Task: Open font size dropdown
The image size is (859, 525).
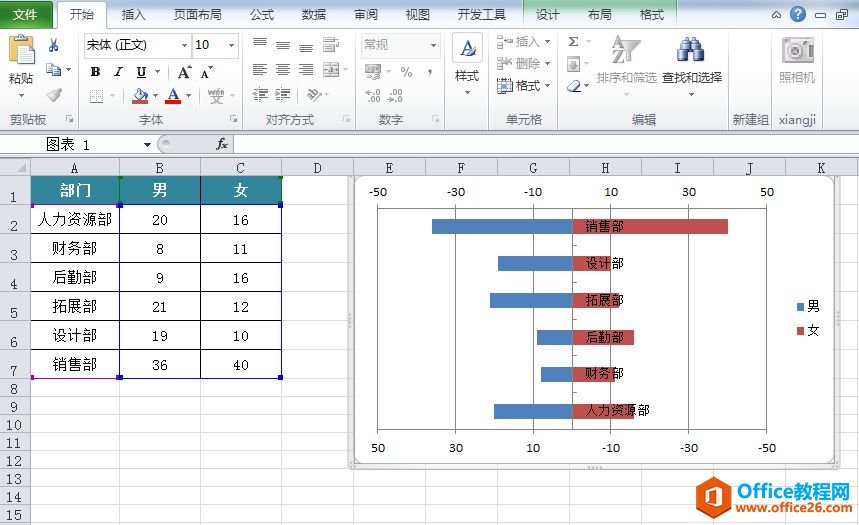Action: [x=232, y=45]
